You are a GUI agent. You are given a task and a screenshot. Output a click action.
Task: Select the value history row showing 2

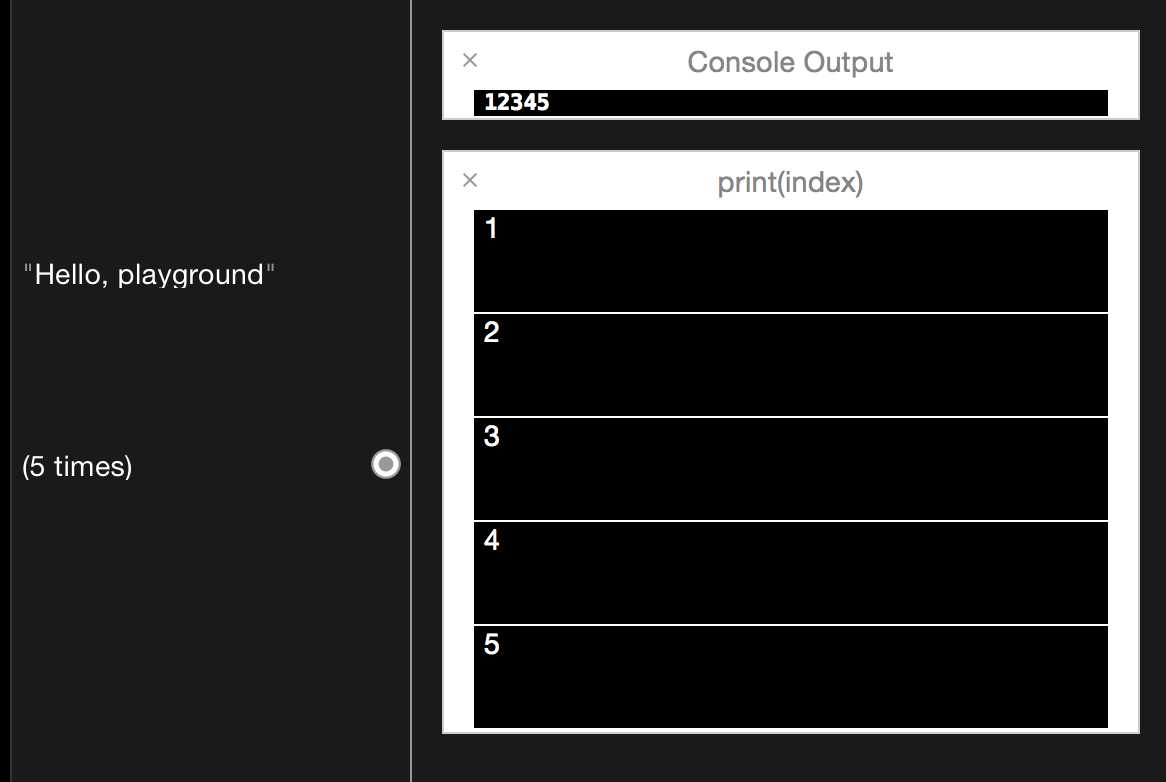(790, 365)
